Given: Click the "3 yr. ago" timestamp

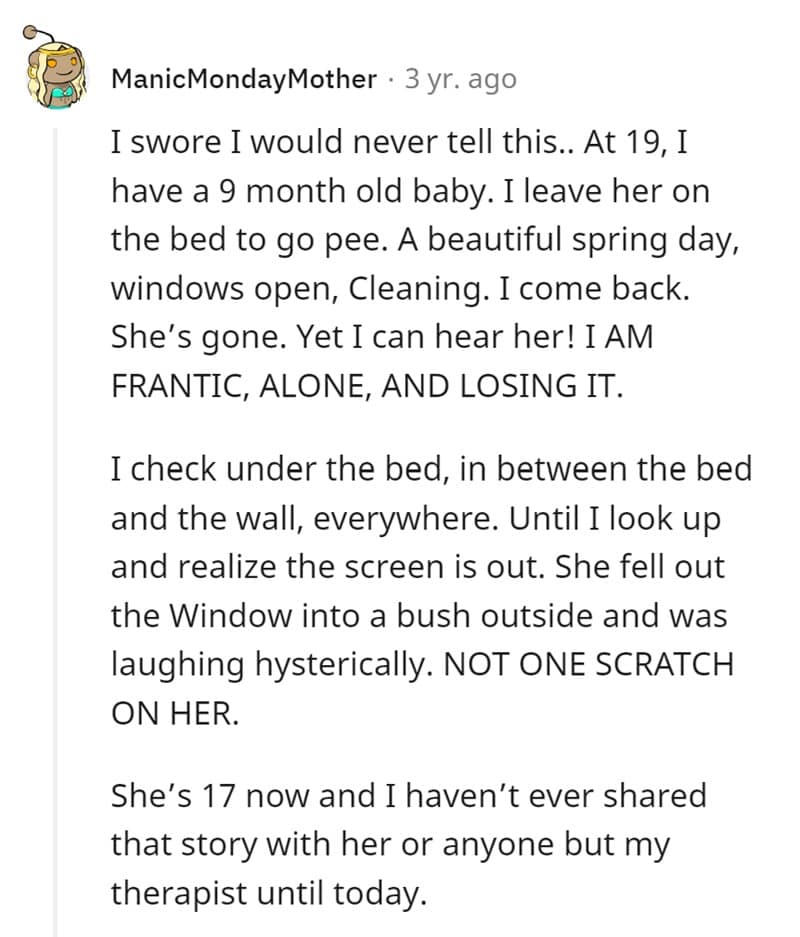Looking at the screenshot, I should tap(460, 79).
